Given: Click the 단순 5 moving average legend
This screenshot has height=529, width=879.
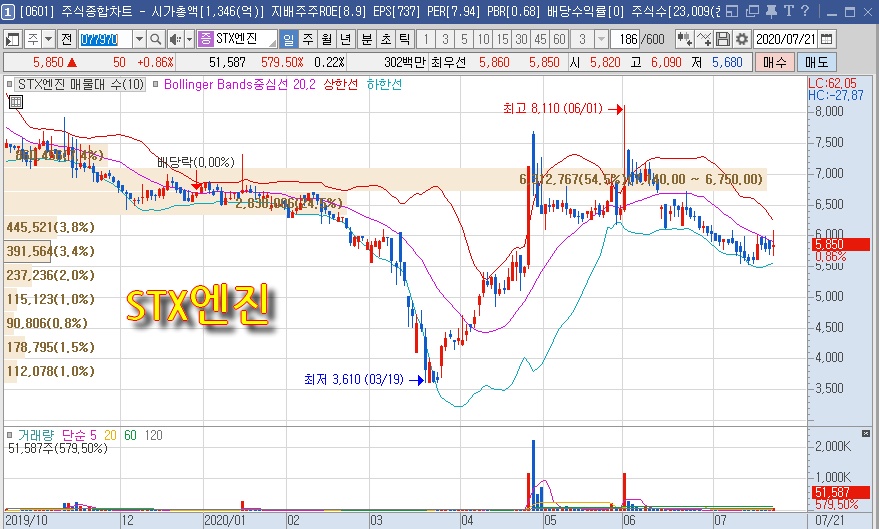Looking at the screenshot, I should (x=79, y=435).
